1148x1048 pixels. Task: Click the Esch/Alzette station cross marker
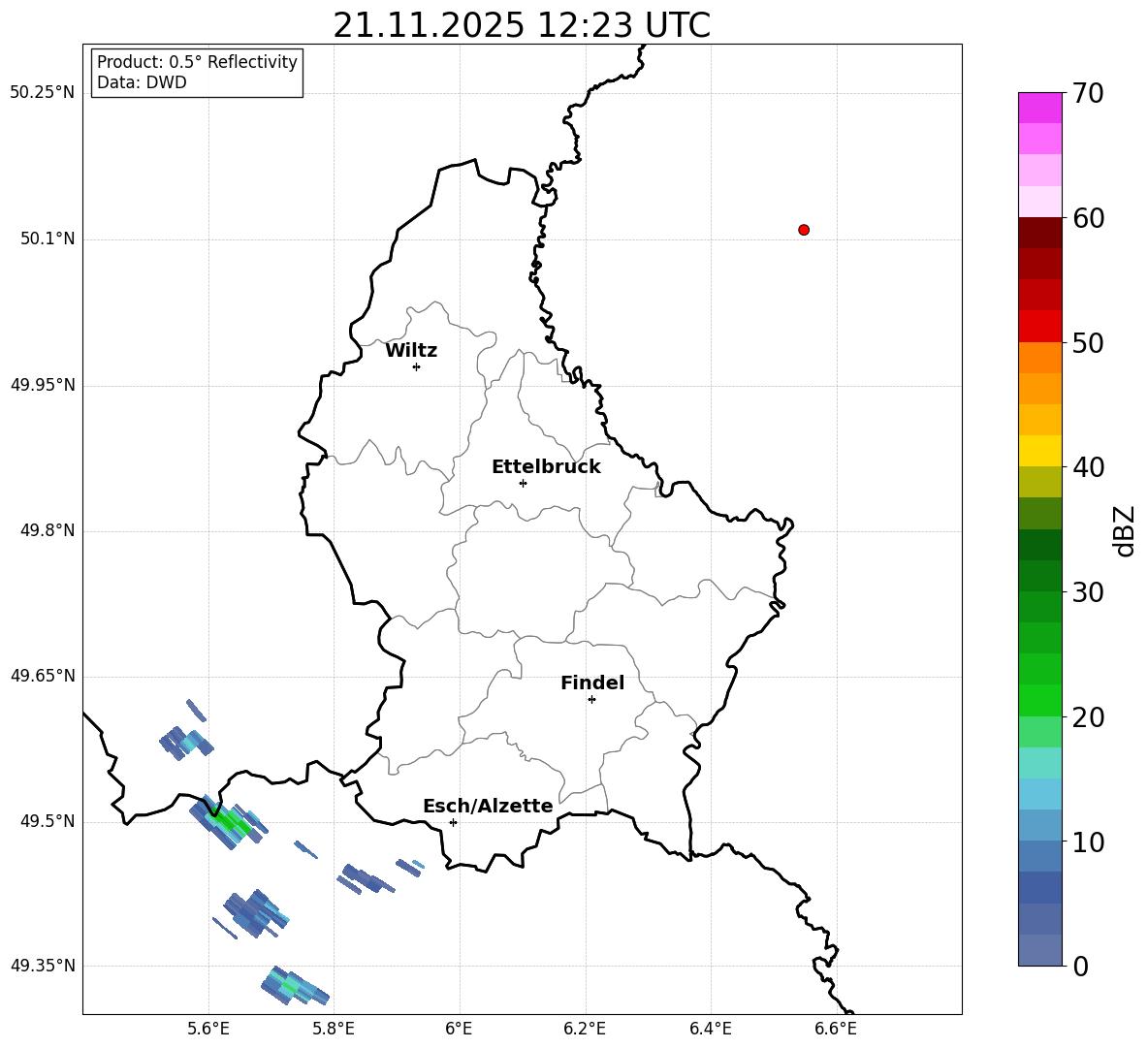pos(453,822)
